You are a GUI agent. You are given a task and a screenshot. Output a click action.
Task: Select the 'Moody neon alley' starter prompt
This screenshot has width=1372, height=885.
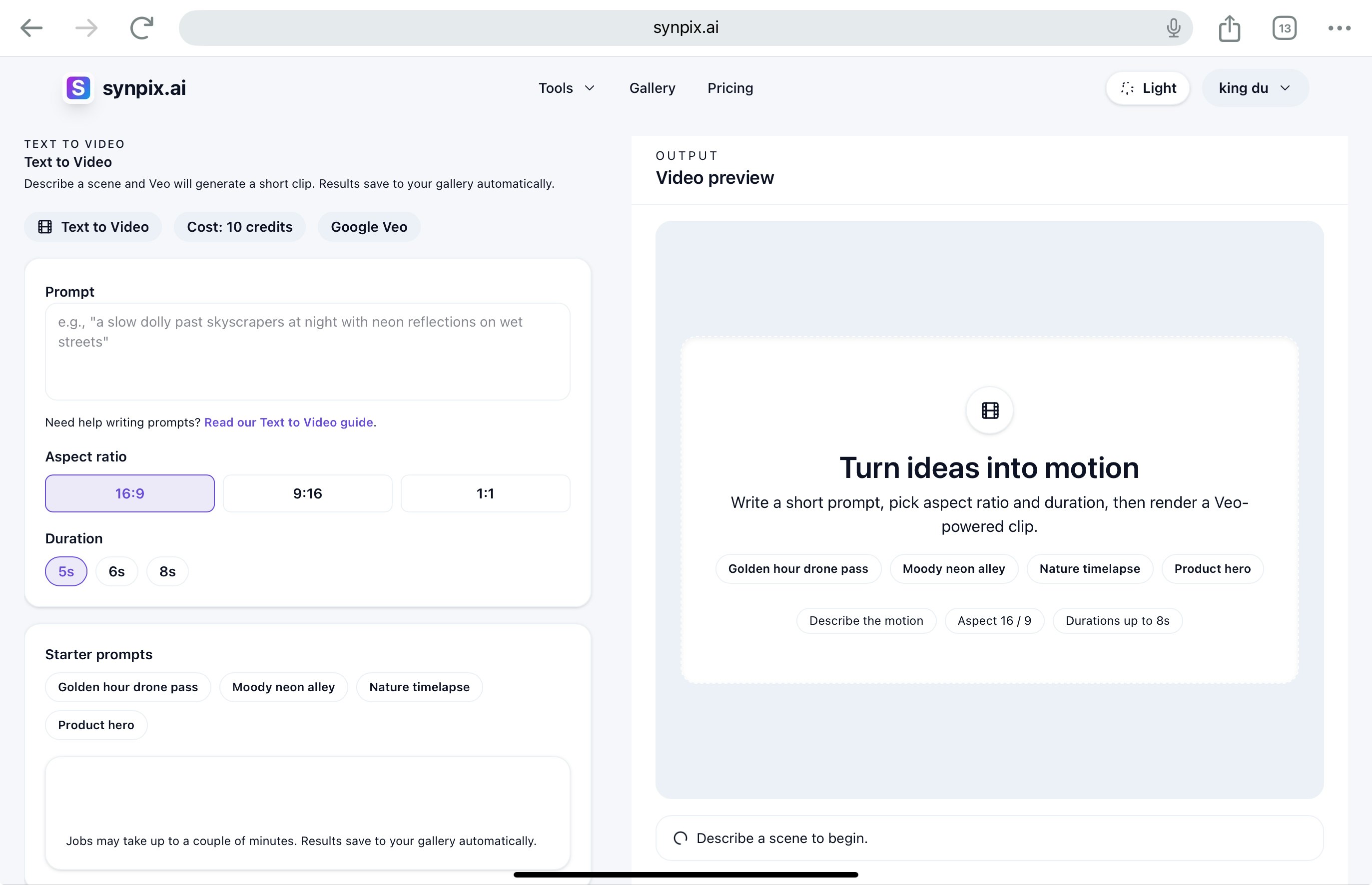283,687
